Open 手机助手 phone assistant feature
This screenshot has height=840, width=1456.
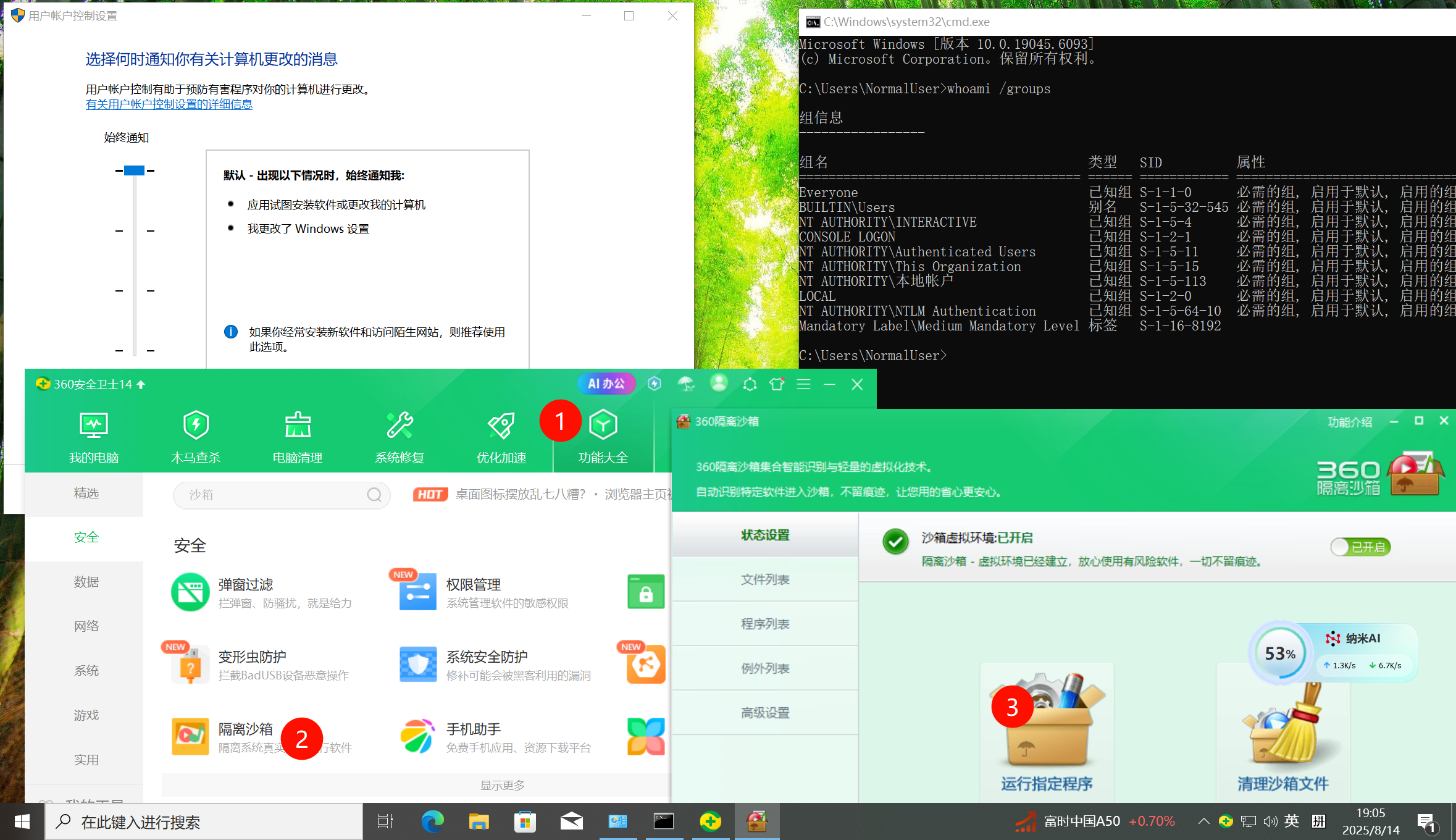coord(474,735)
